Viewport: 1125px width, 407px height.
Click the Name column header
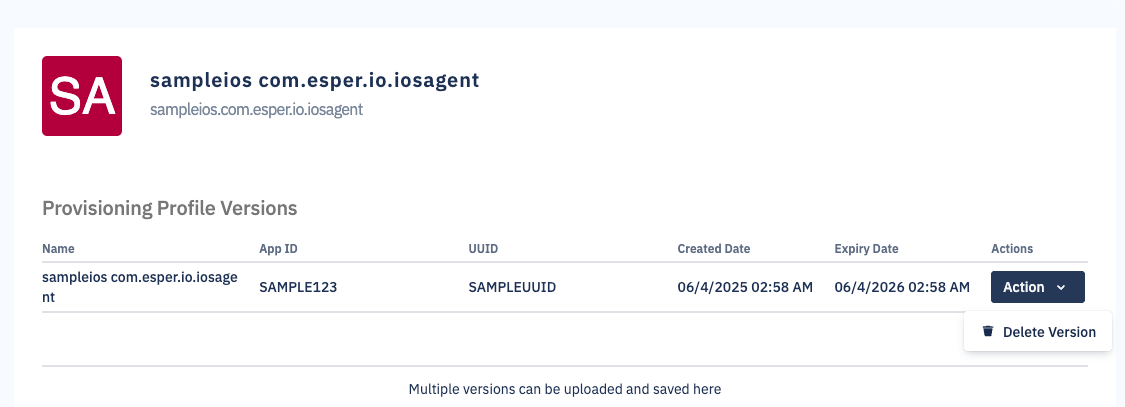tap(58, 248)
